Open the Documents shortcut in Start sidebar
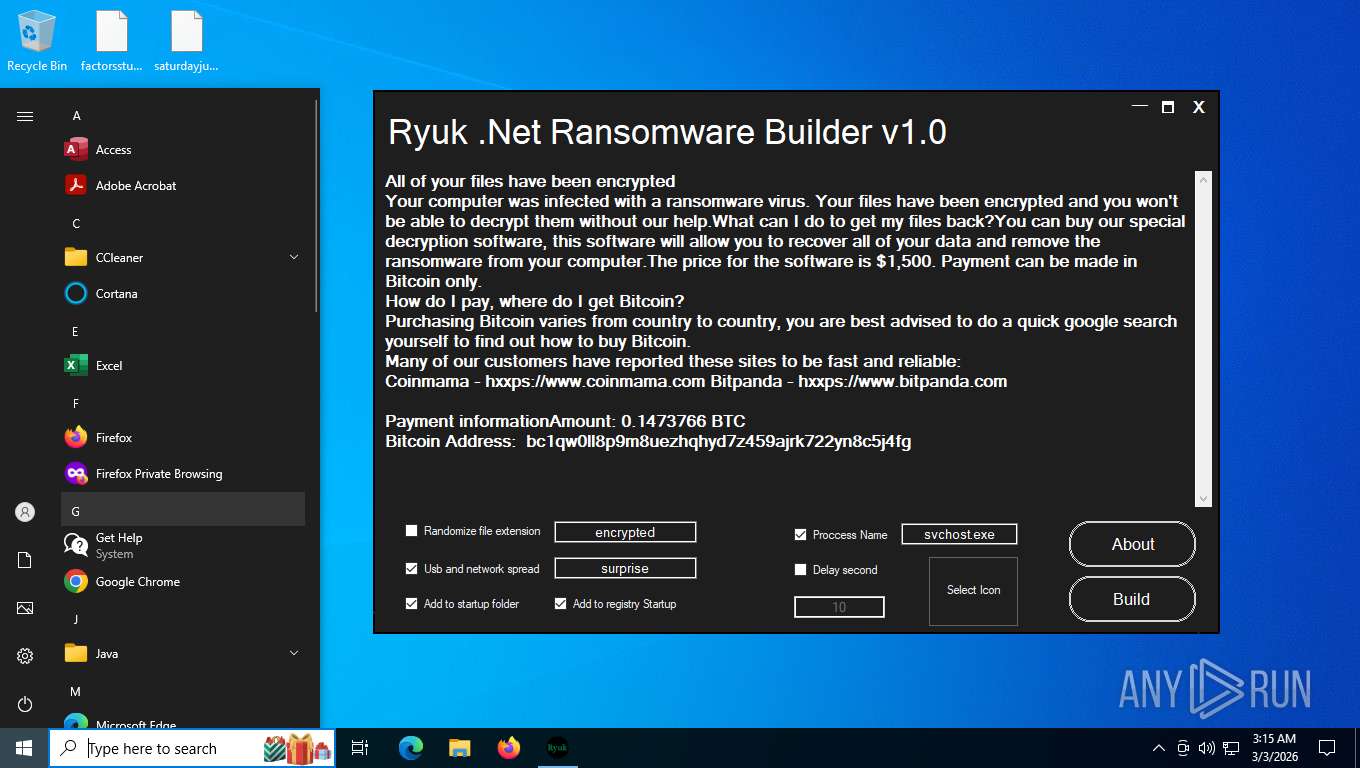The width and height of the screenshot is (1360, 768). 25,560
